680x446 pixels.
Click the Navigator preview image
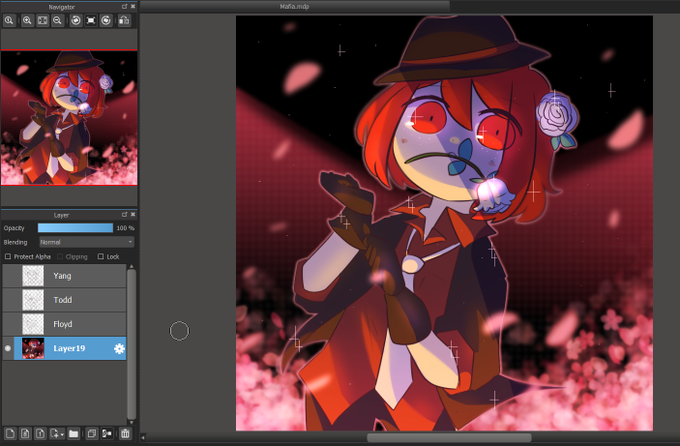[x=69, y=118]
